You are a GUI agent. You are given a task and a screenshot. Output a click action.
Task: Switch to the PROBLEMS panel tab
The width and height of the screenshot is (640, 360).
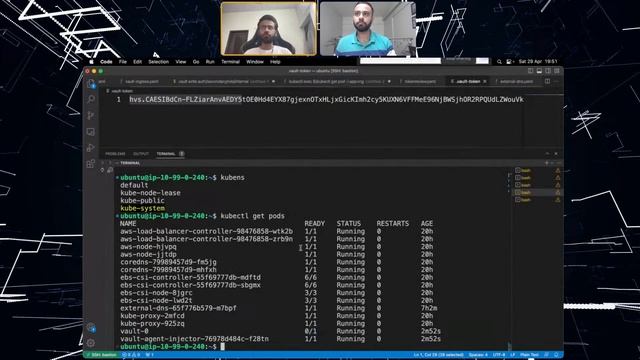[115, 154]
